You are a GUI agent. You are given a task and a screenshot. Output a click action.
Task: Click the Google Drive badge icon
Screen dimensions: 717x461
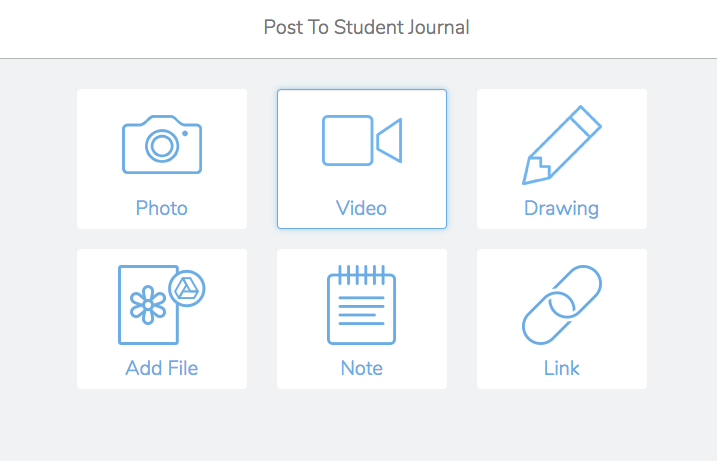coord(186,288)
